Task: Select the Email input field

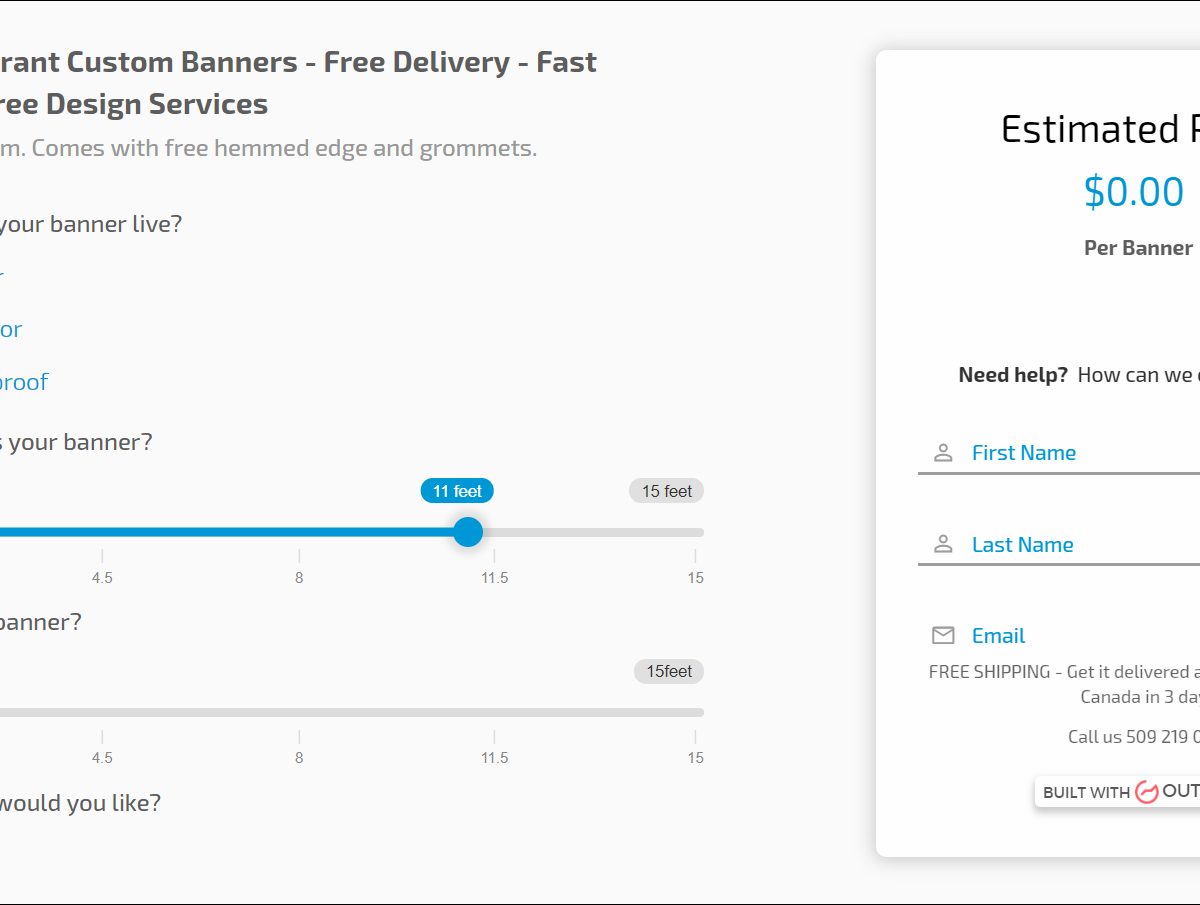Action: (x=1080, y=636)
